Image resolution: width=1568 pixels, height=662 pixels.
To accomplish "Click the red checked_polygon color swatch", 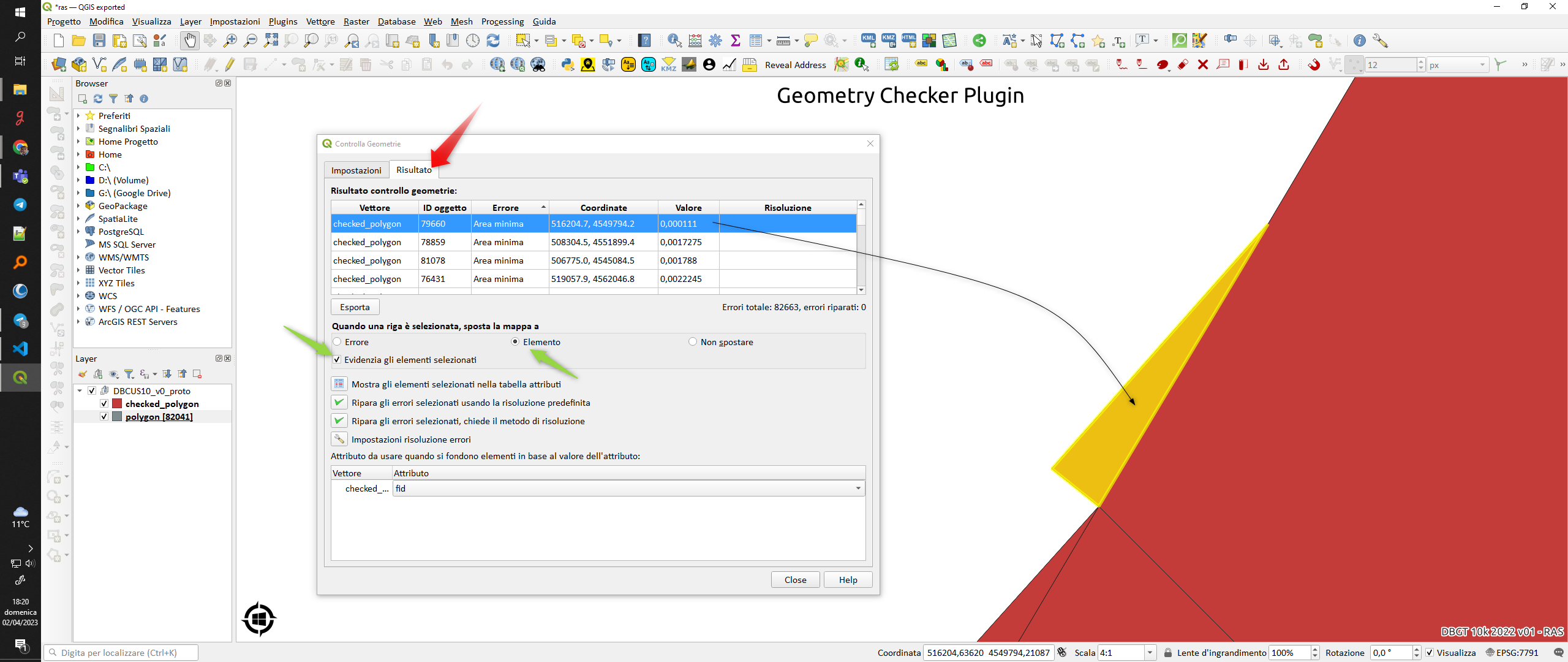I will (x=118, y=404).
